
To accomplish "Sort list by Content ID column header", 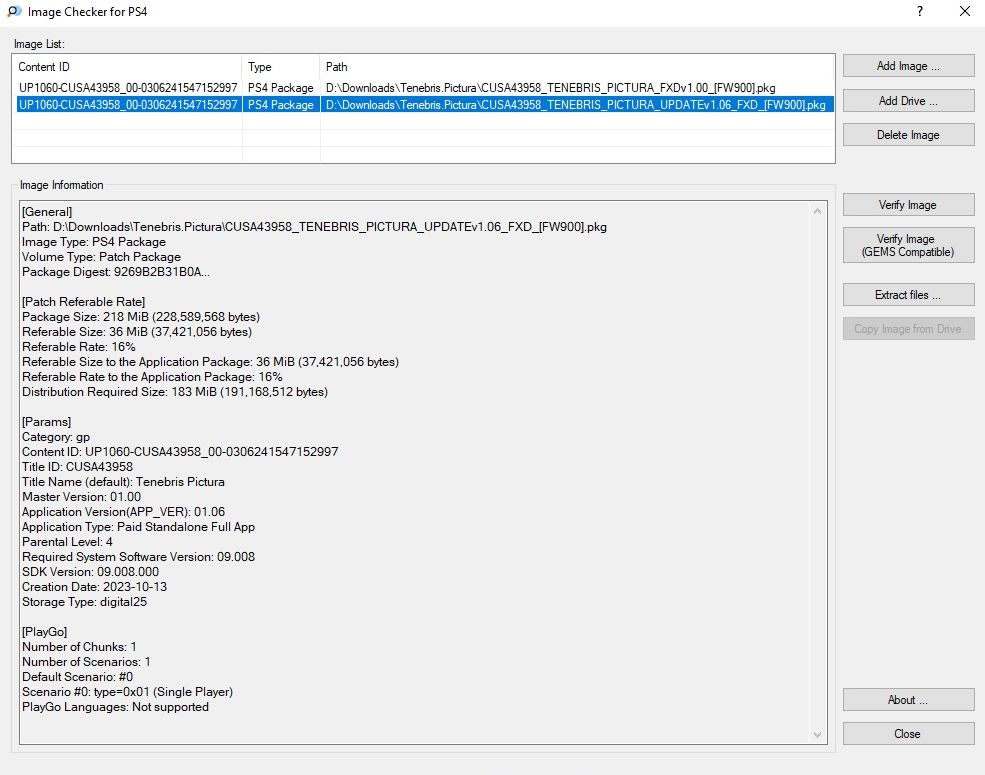I will click(127, 67).
